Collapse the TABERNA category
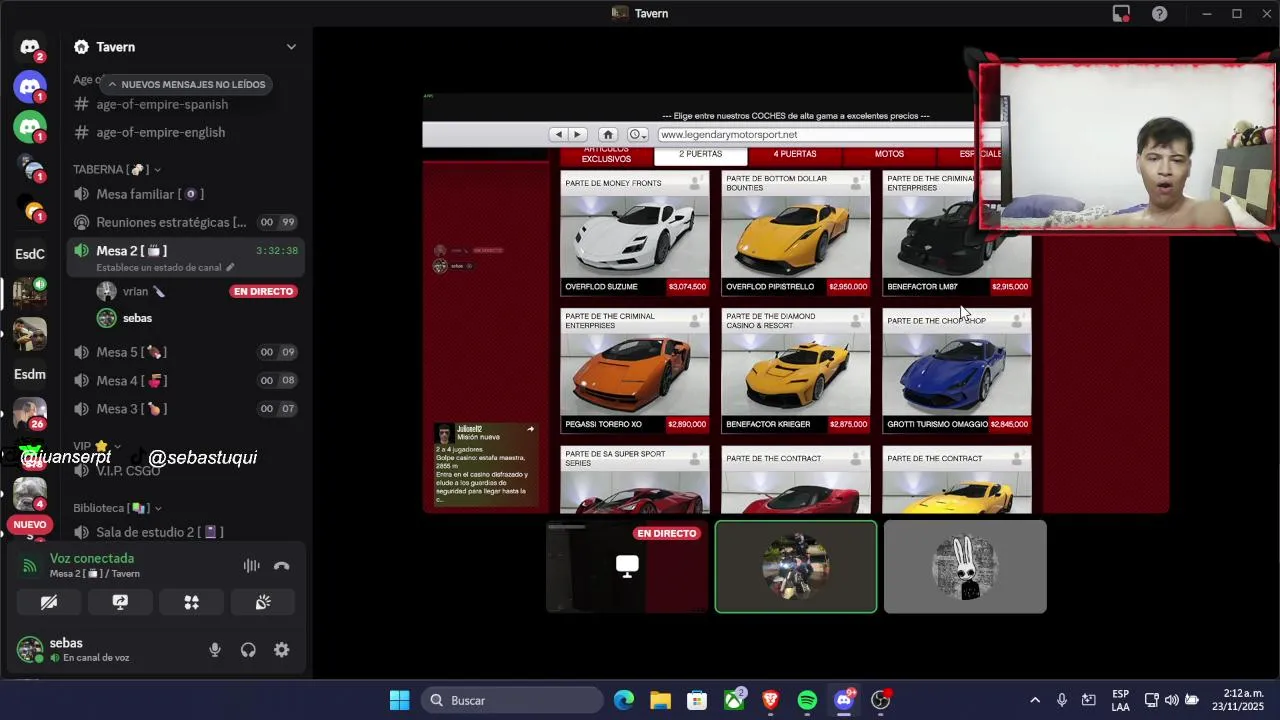The width and height of the screenshot is (1280, 720). point(116,169)
